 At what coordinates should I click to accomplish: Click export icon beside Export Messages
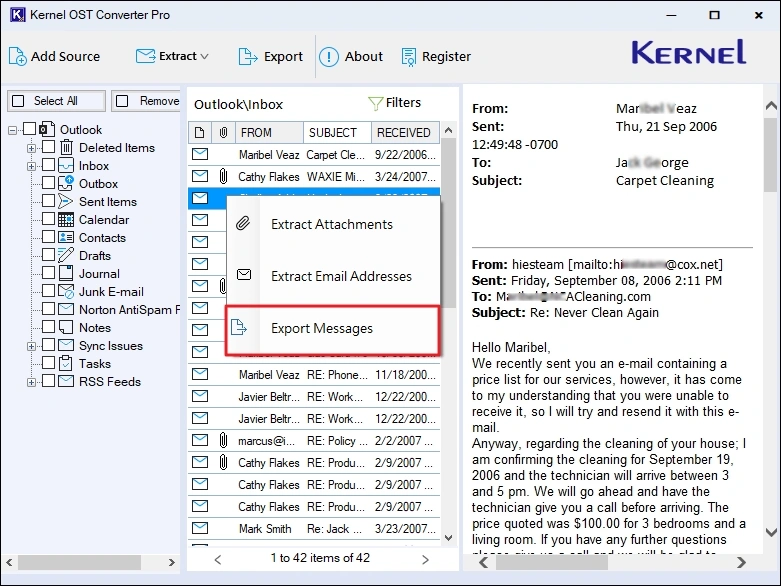239,327
